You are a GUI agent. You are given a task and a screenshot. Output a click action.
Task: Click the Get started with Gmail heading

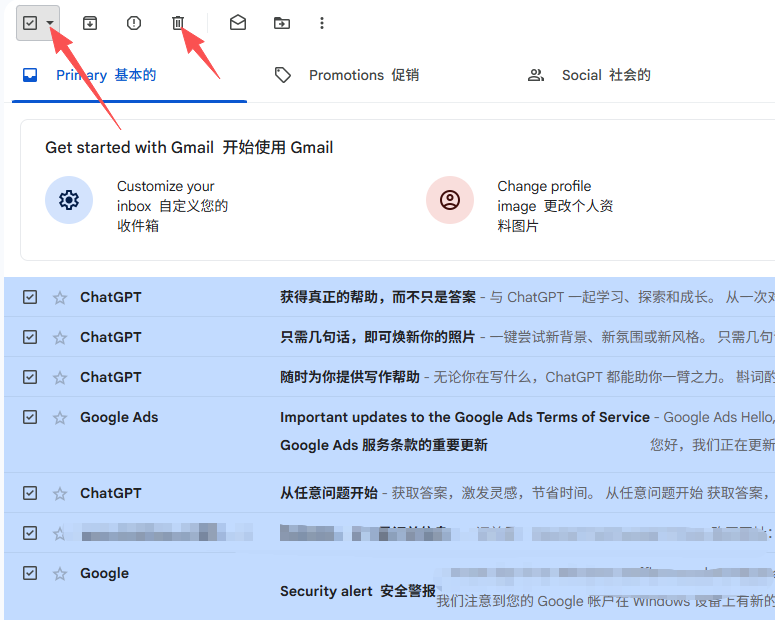[189, 147]
